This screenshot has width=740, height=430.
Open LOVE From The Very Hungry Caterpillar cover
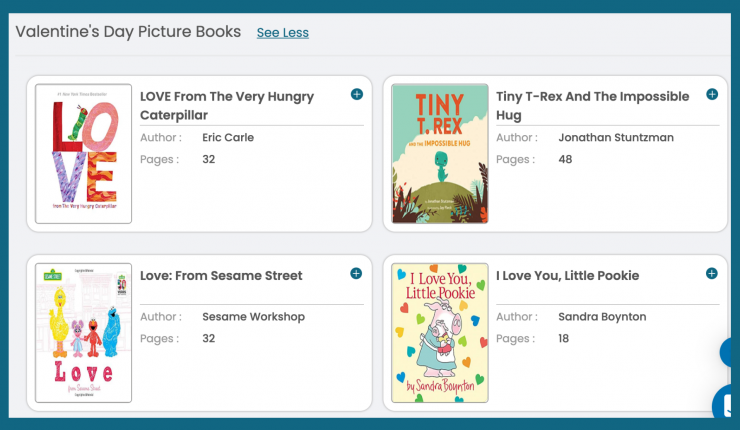[x=84, y=153]
